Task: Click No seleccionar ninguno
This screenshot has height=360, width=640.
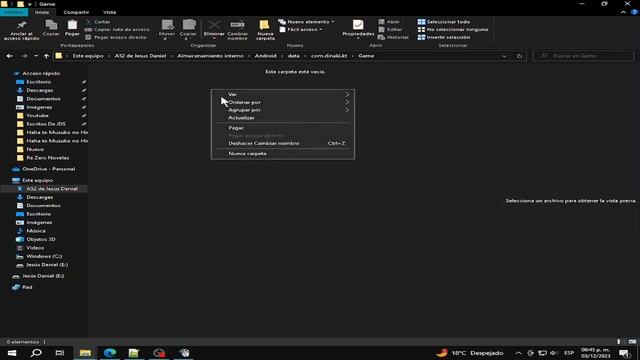Action: [x=453, y=29]
